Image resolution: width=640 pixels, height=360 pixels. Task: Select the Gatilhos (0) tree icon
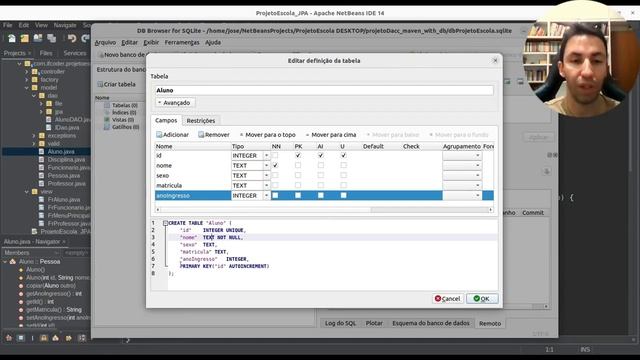[107, 127]
